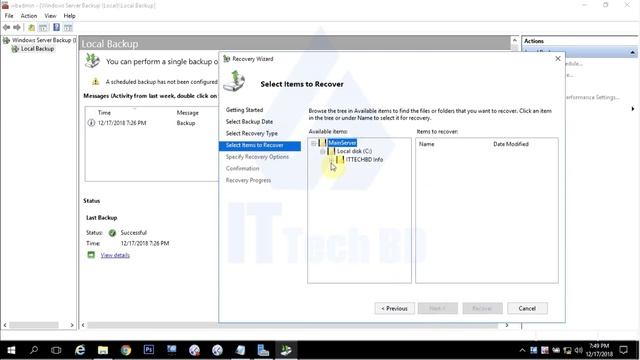
Task: Go to Select Backup Date step
Action: [x=249, y=122]
